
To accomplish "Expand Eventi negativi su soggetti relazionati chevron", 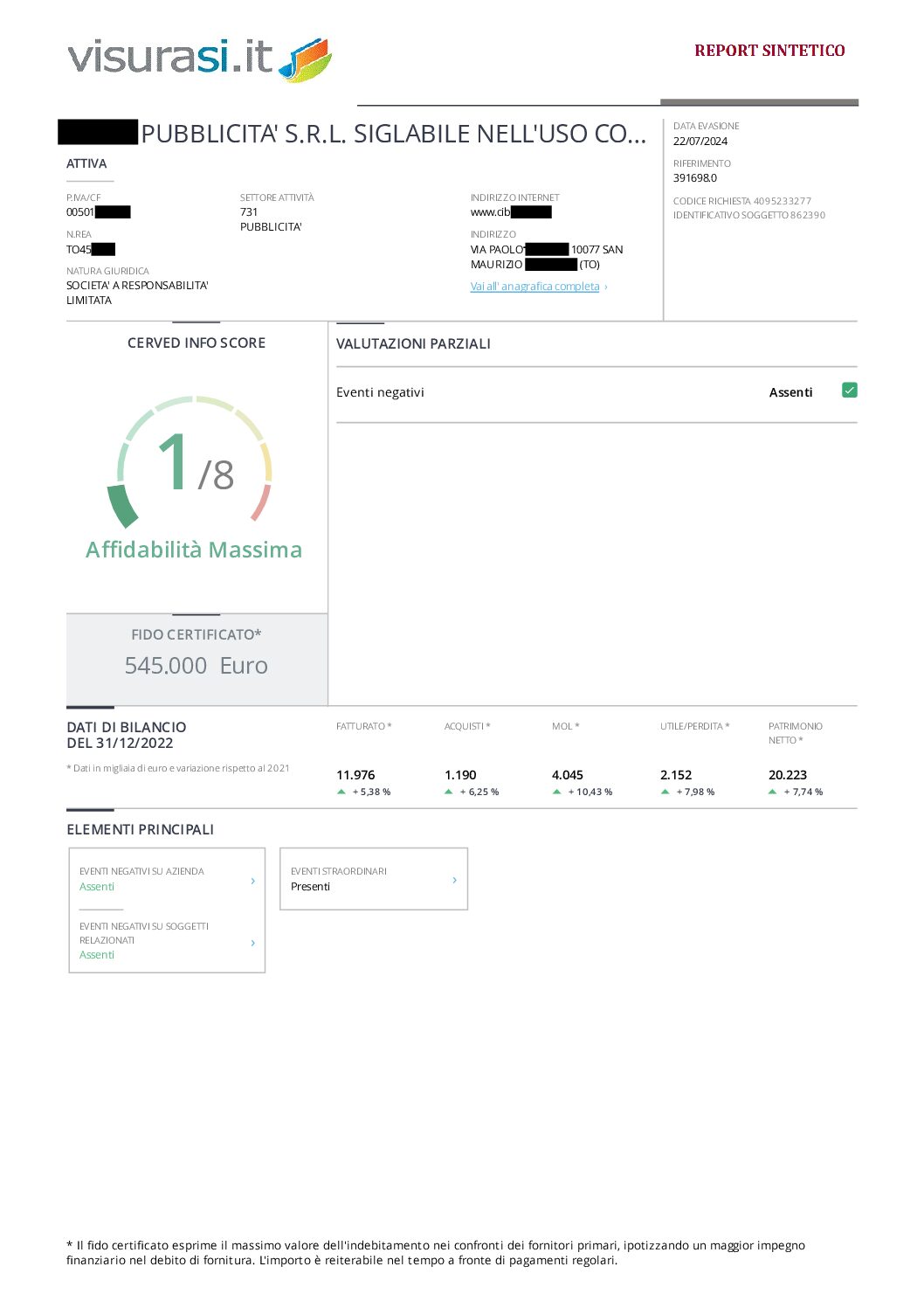I will 253,943.
